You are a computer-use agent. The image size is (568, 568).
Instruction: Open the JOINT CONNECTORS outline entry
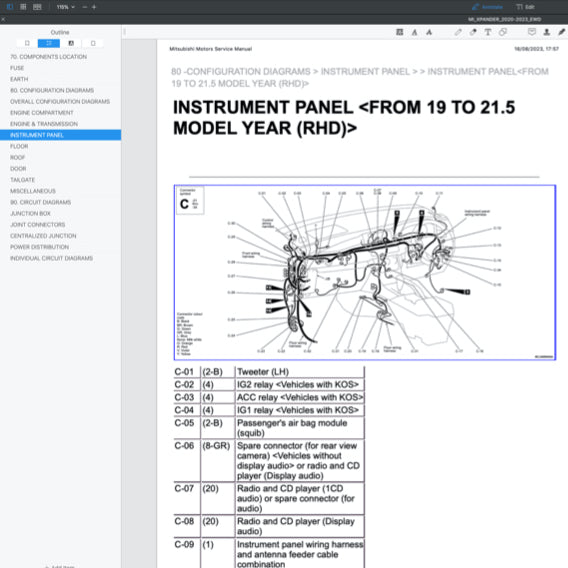[x=38, y=225]
